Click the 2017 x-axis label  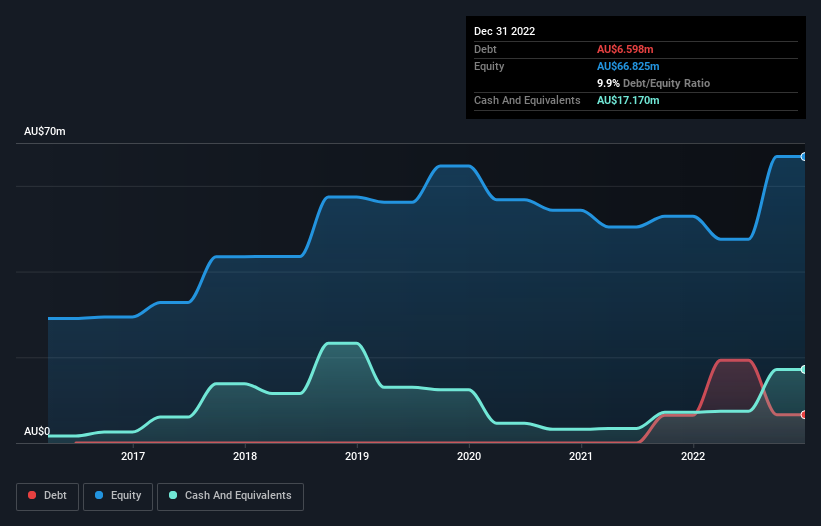point(133,456)
